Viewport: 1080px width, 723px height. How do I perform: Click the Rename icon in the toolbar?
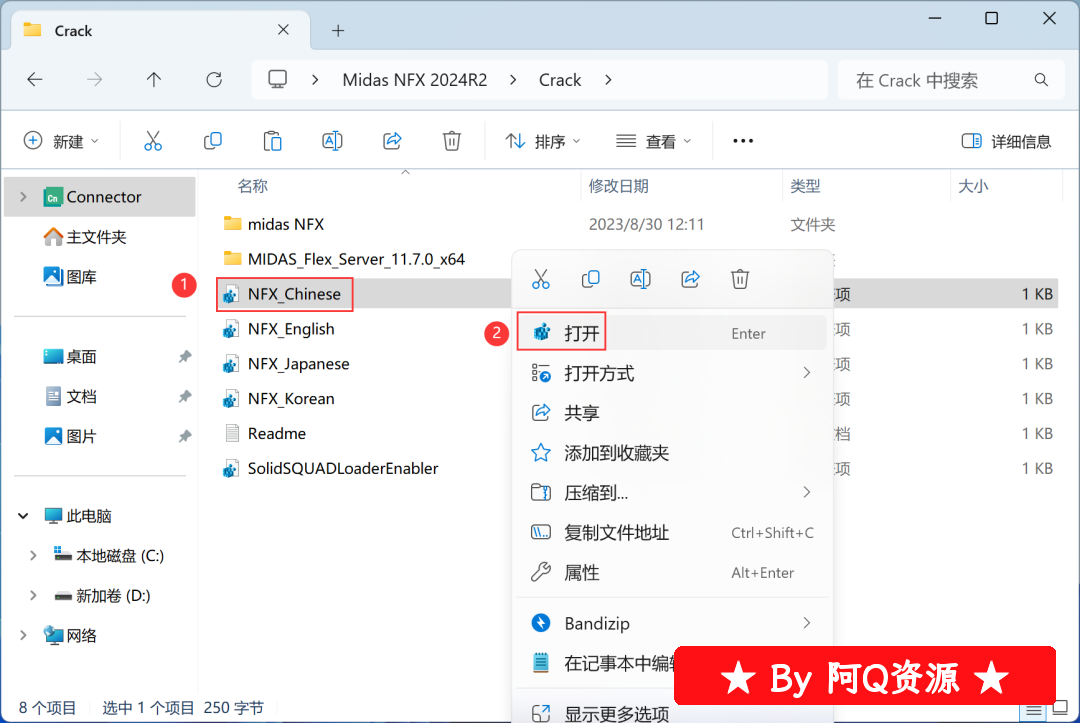[332, 141]
